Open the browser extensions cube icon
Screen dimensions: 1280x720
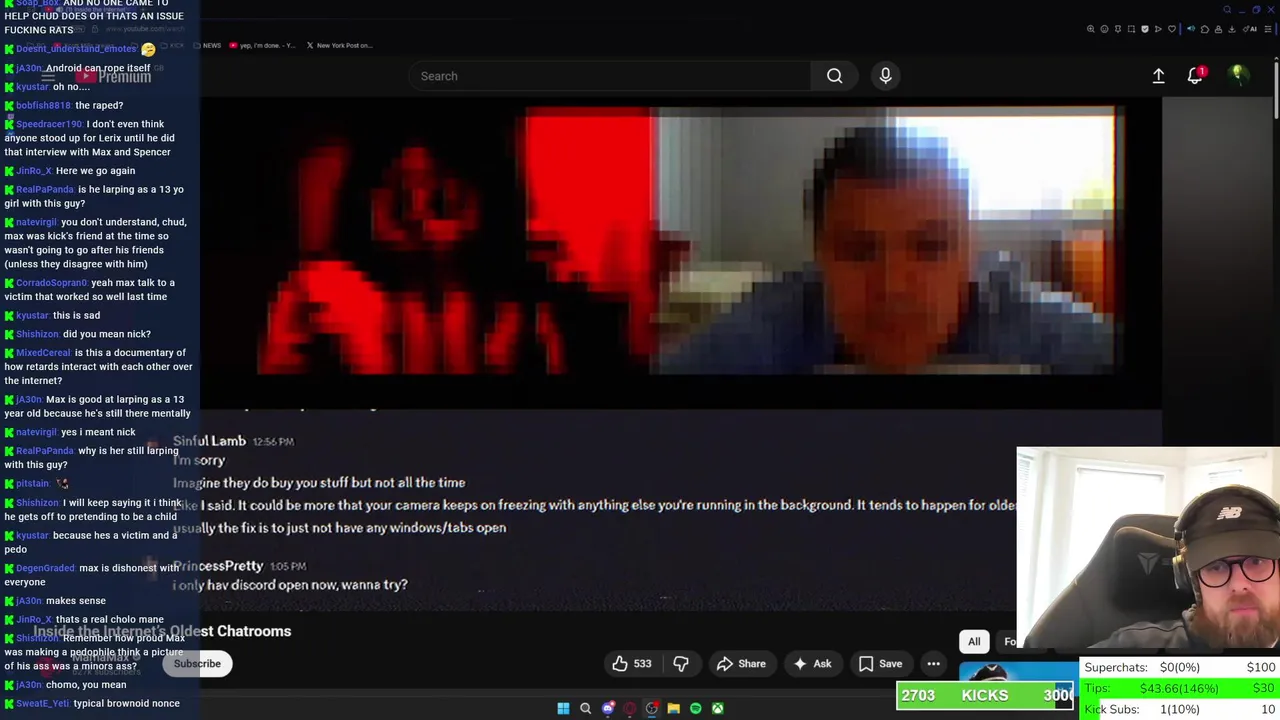[x=1205, y=29]
